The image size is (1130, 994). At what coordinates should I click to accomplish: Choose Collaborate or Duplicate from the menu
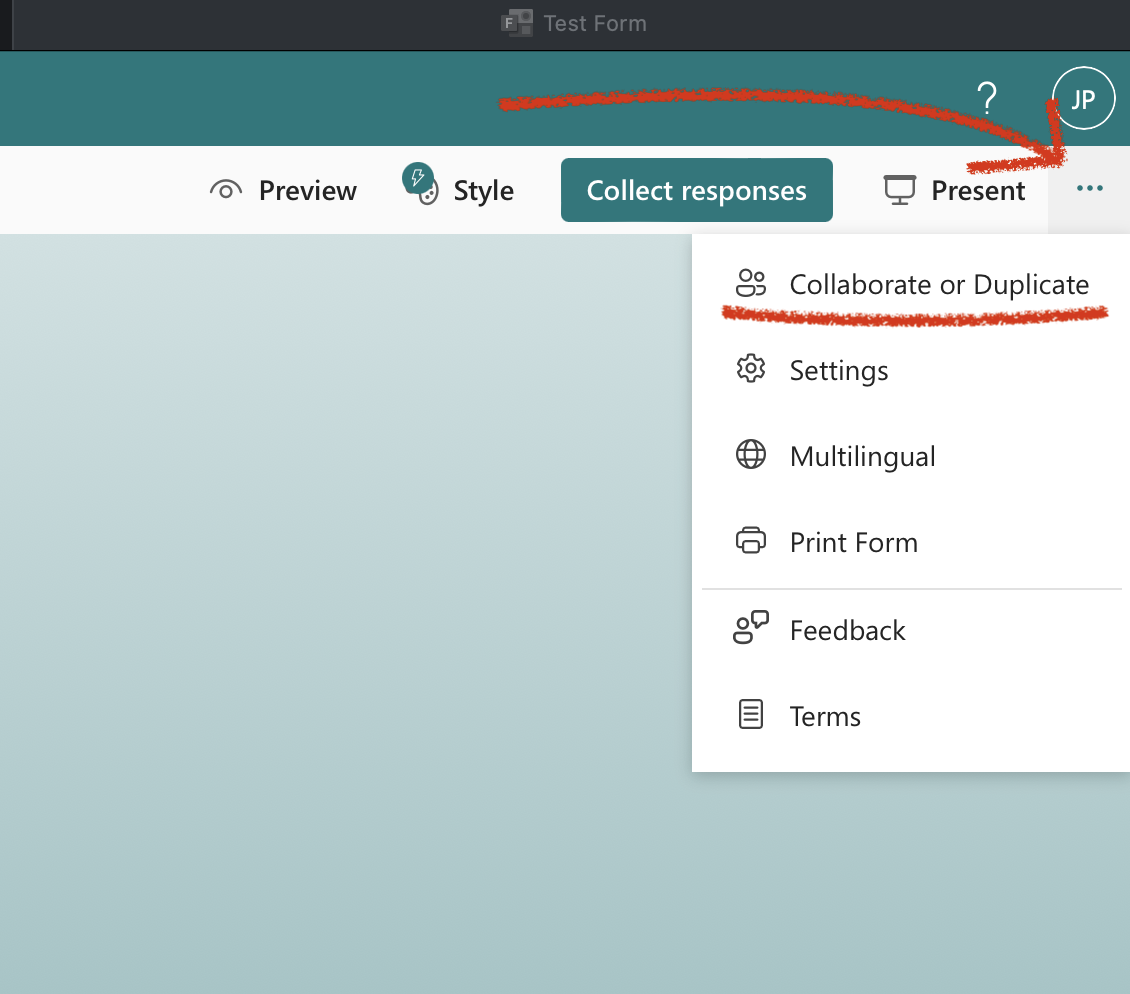pyautogui.click(x=938, y=285)
